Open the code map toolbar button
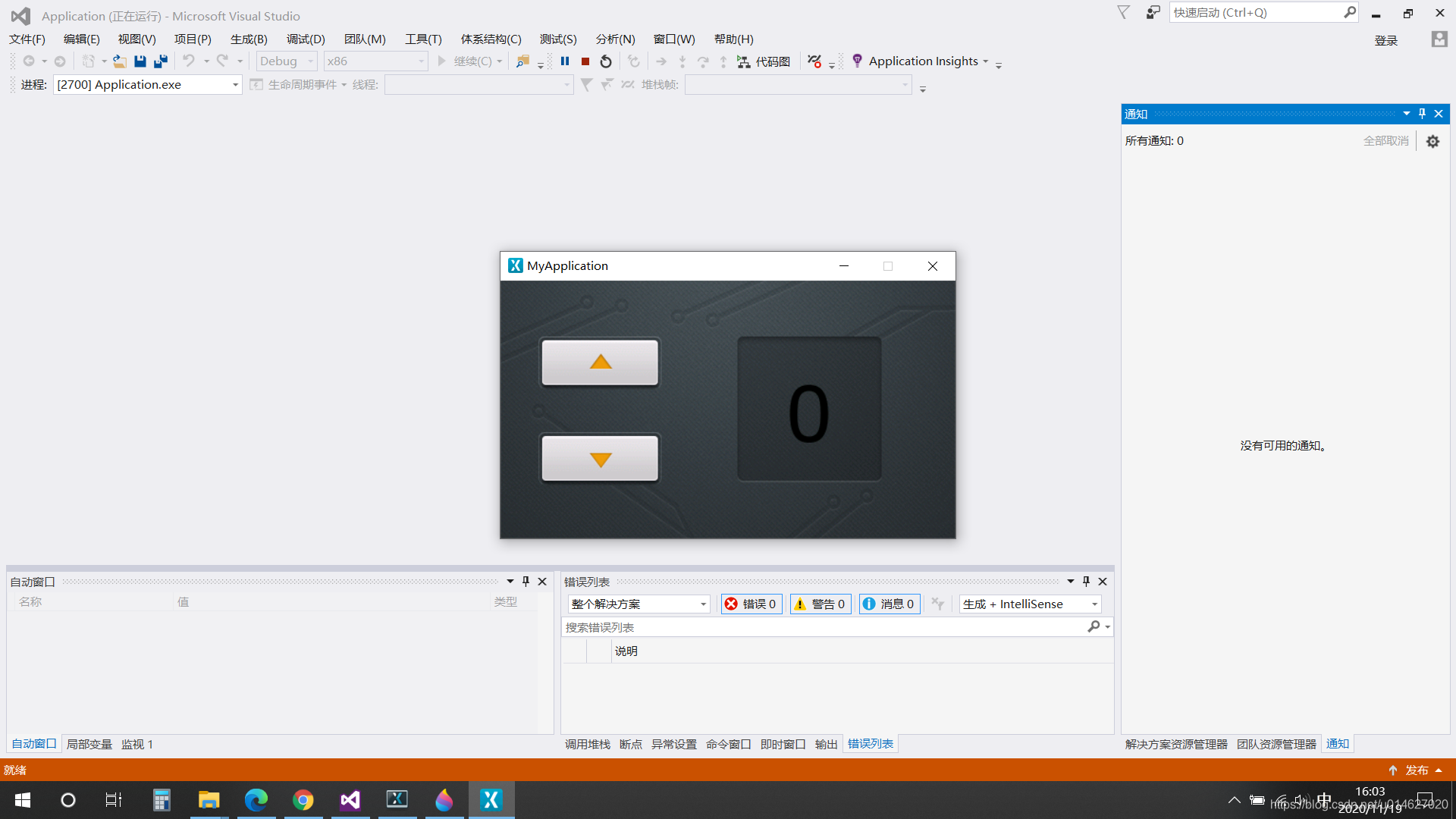This screenshot has height=819, width=1456. 764,61
